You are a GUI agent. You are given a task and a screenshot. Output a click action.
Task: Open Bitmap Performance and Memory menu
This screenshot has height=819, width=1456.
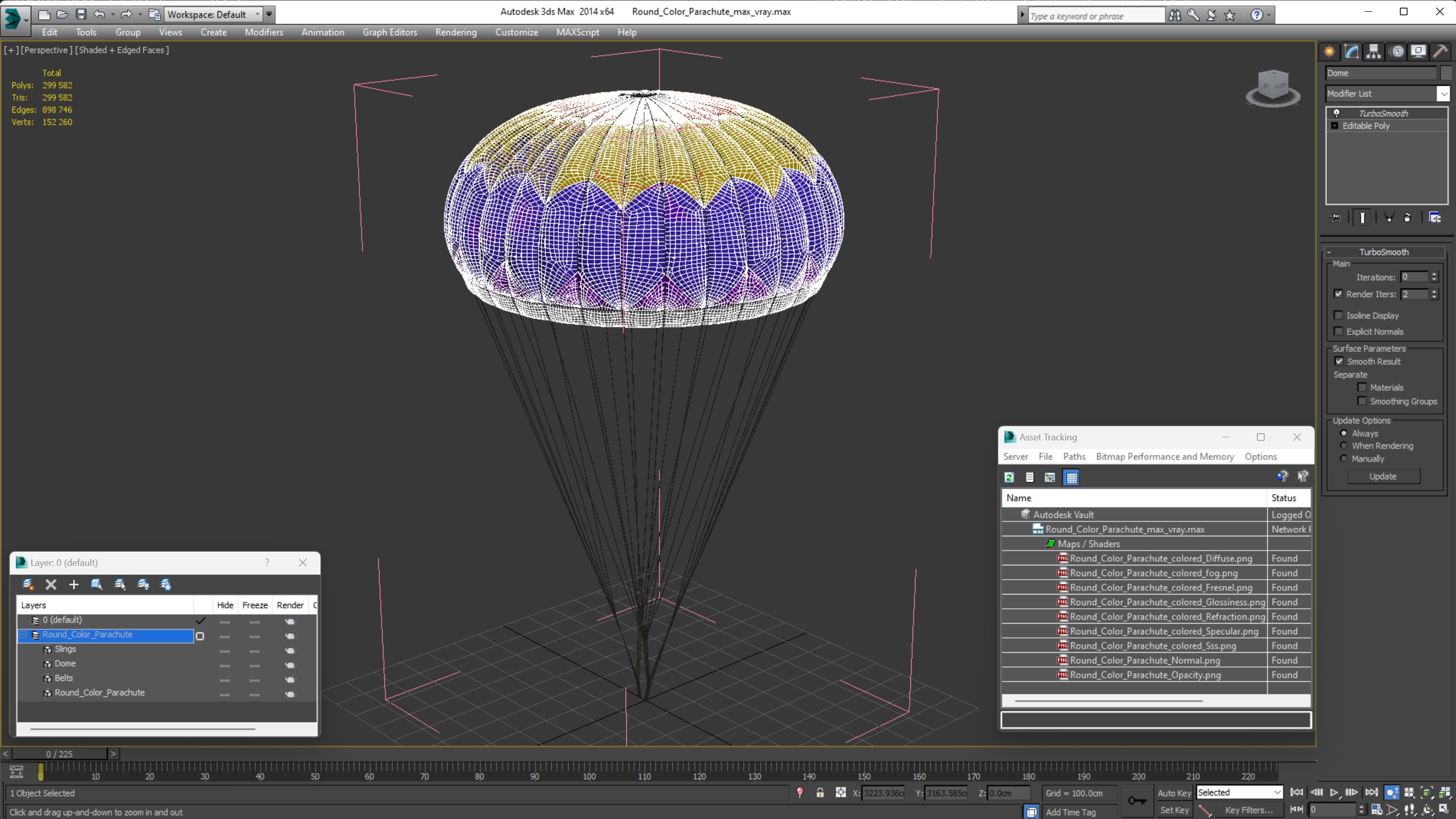point(1165,457)
